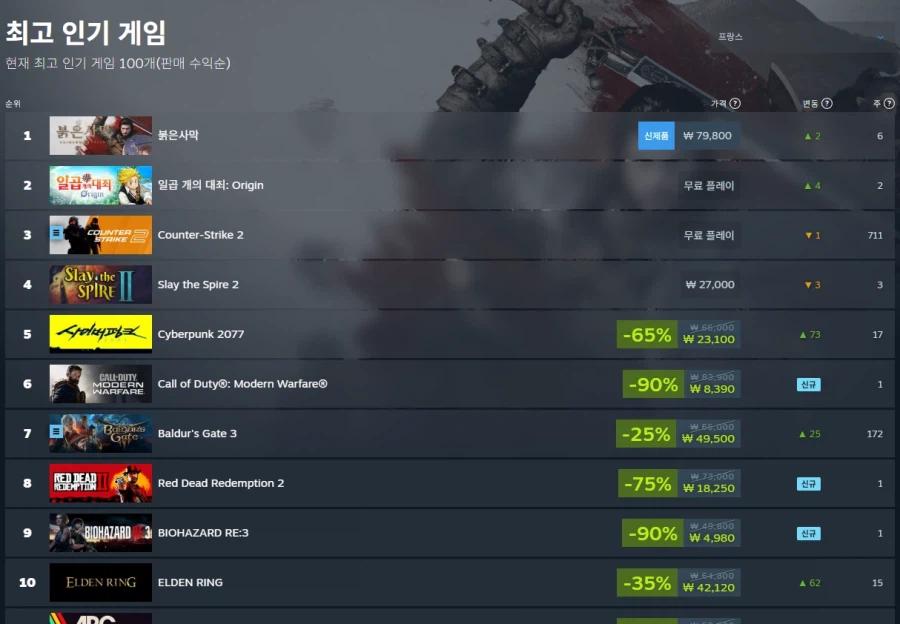Open the 프랑스 region dropdown
This screenshot has width=900, height=624.
pyautogui.click(x=800, y=37)
